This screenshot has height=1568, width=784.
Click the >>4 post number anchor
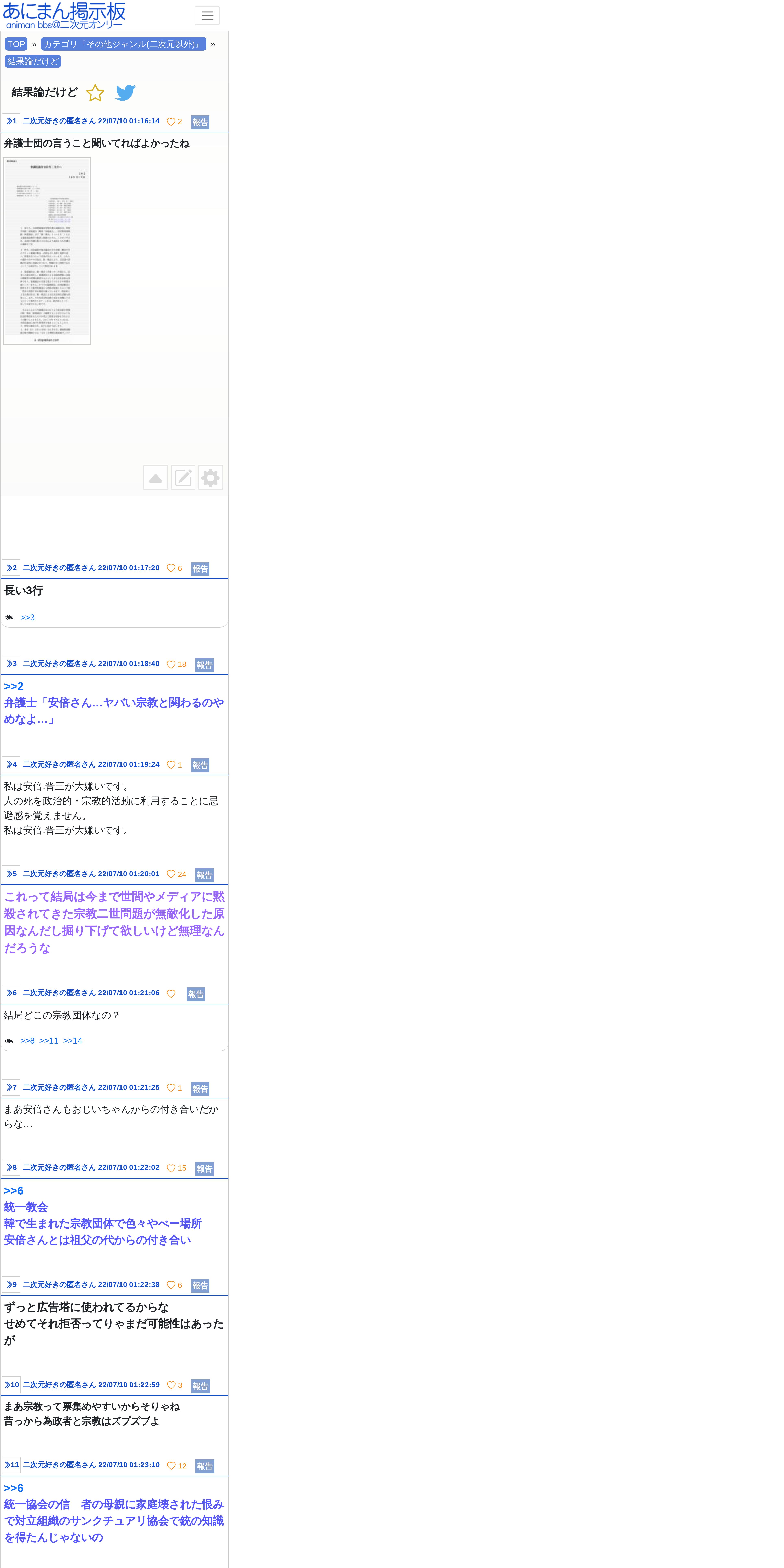point(11,764)
